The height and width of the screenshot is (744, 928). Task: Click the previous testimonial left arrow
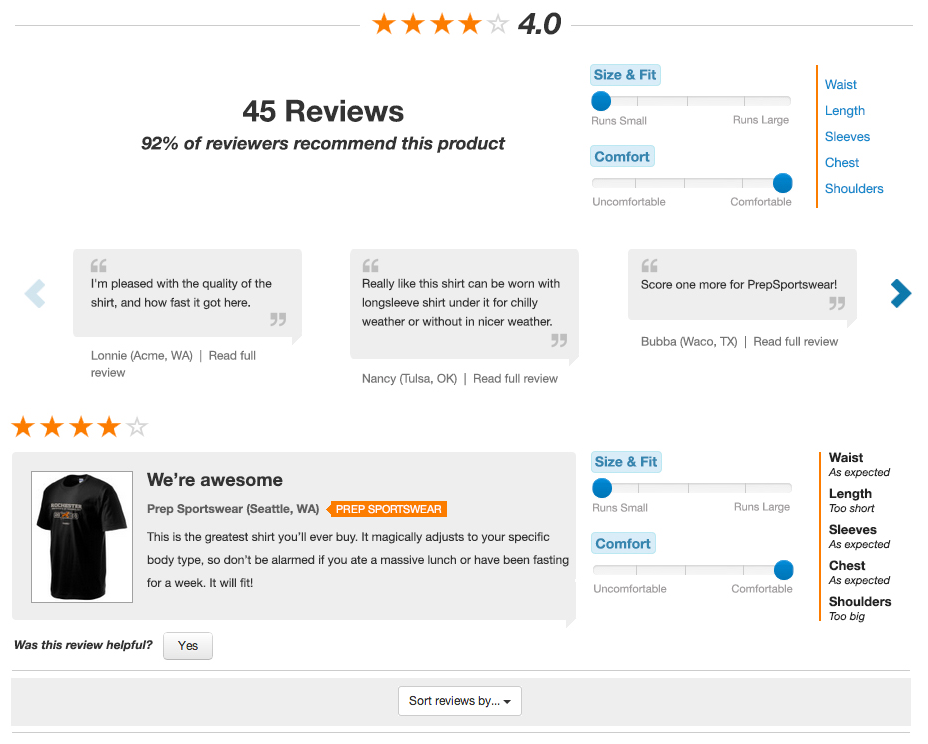click(x=35, y=293)
